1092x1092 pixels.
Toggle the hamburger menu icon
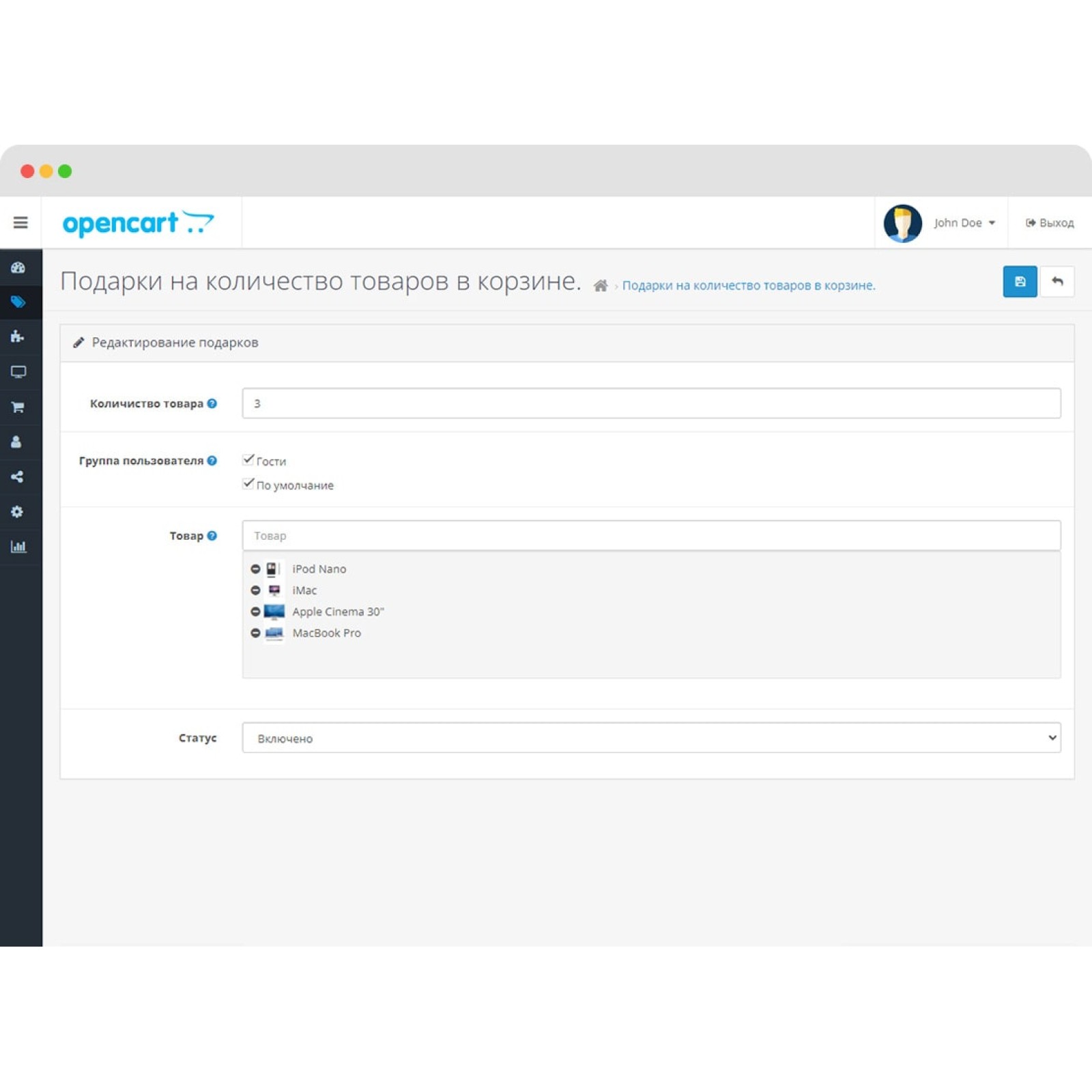pyautogui.click(x=20, y=222)
